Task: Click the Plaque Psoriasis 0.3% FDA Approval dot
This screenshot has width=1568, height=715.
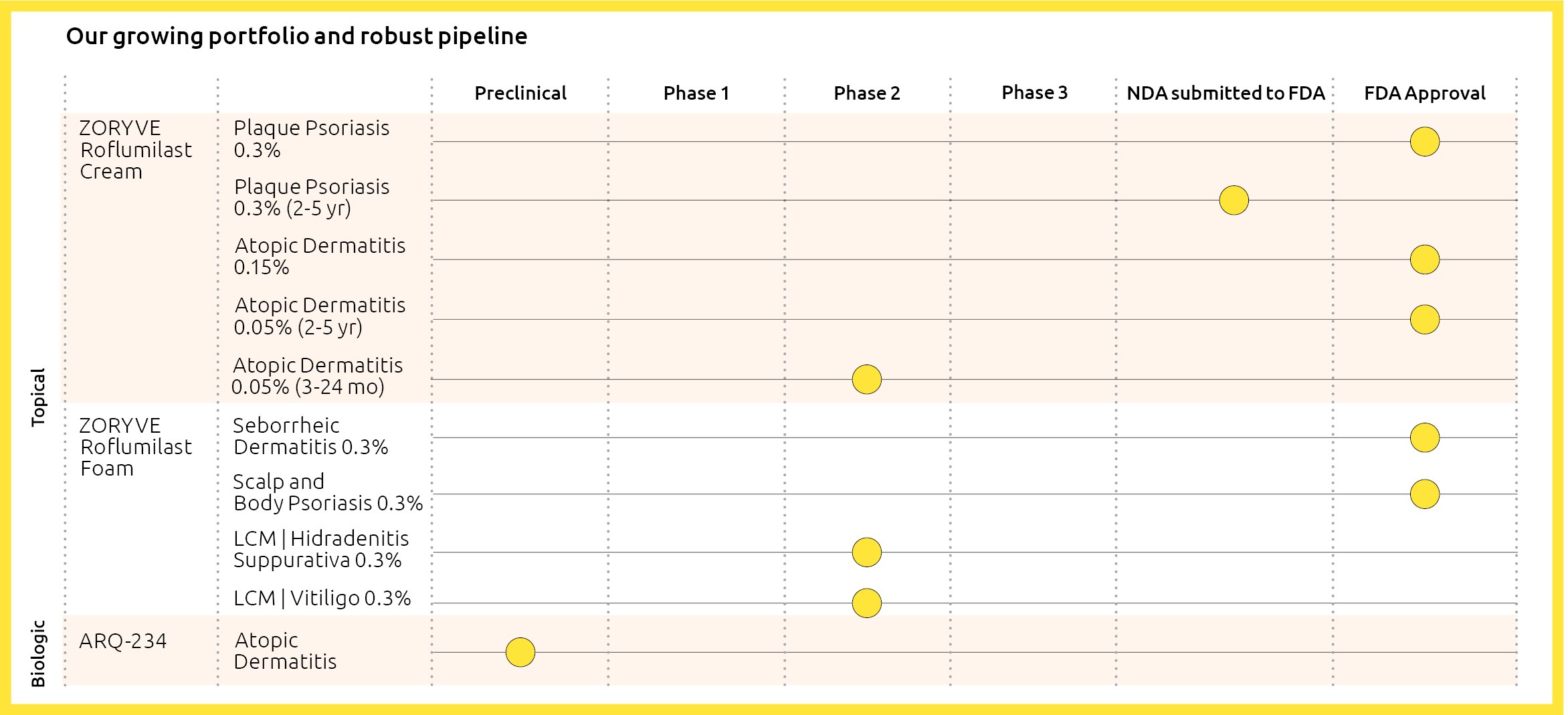Action: tap(1424, 142)
